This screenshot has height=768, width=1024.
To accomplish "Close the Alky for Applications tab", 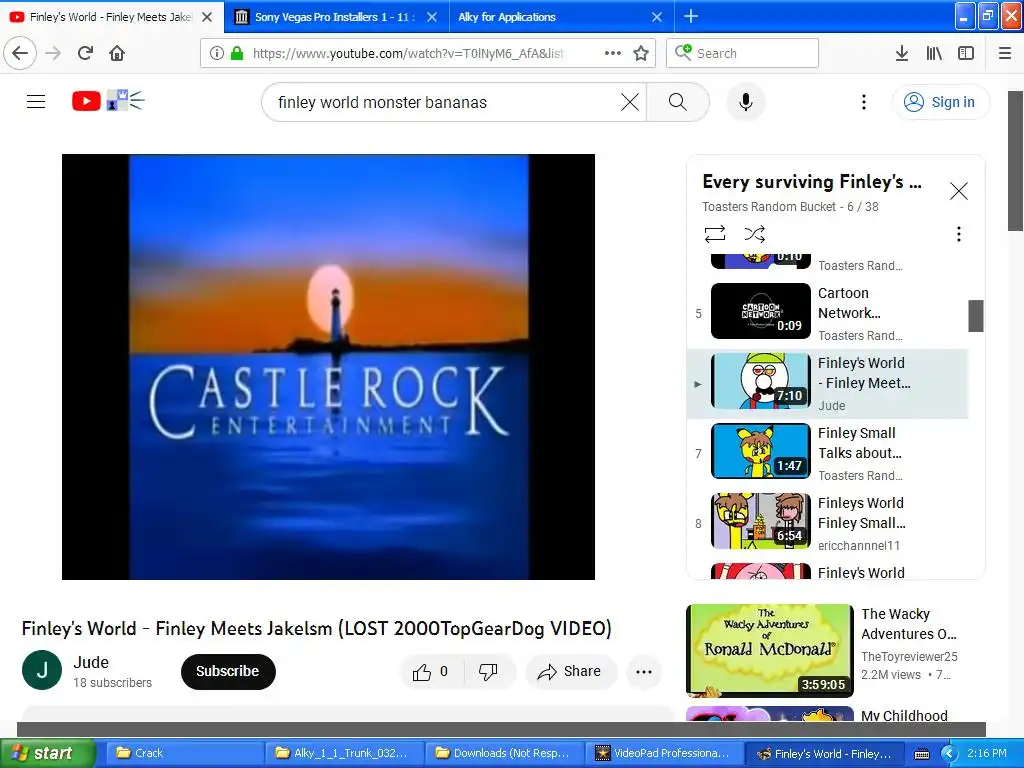I will pyautogui.click(x=657, y=17).
